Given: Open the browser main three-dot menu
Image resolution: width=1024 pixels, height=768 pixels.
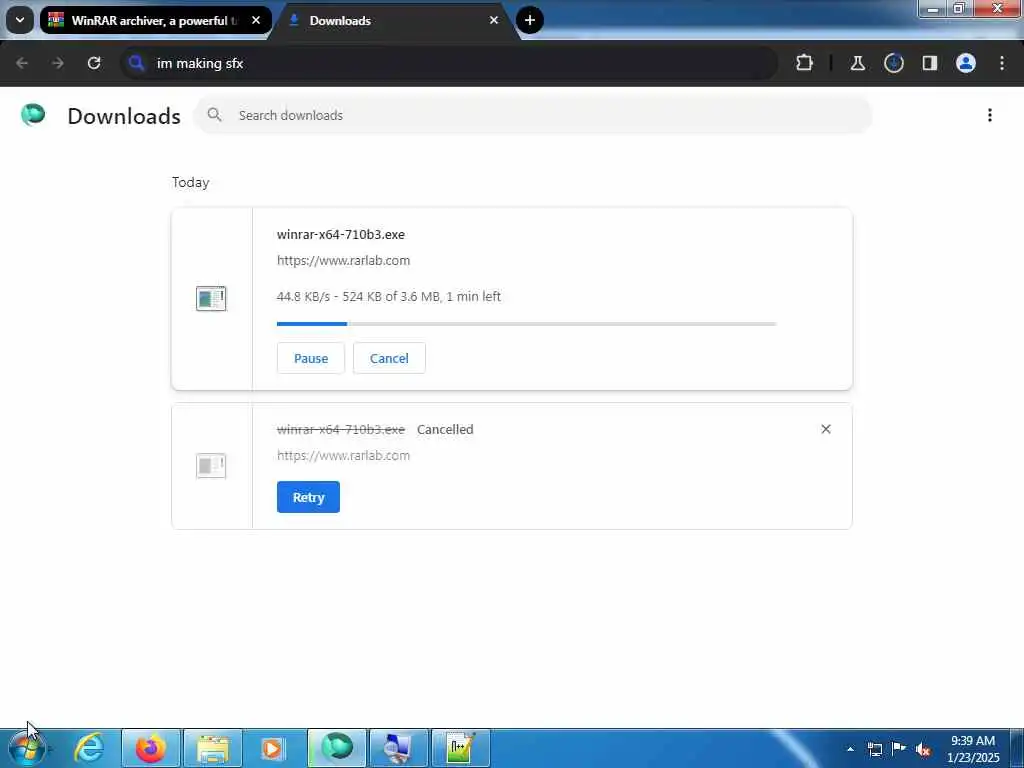Looking at the screenshot, I should pyautogui.click(x=1002, y=63).
